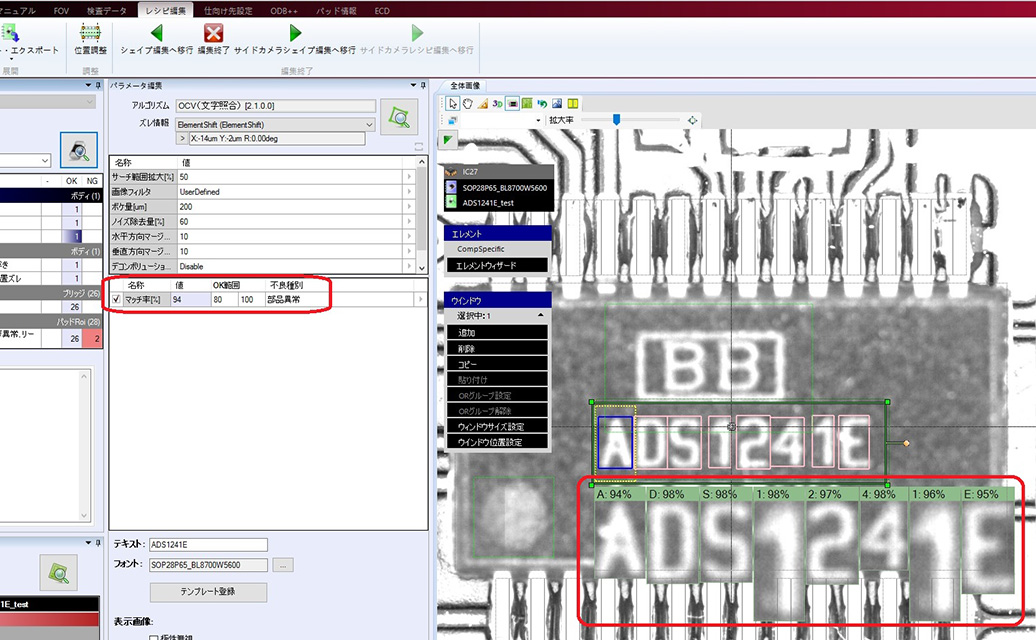Select the triangle ruler measure tool
The height and width of the screenshot is (640, 1036).
coord(483,104)
